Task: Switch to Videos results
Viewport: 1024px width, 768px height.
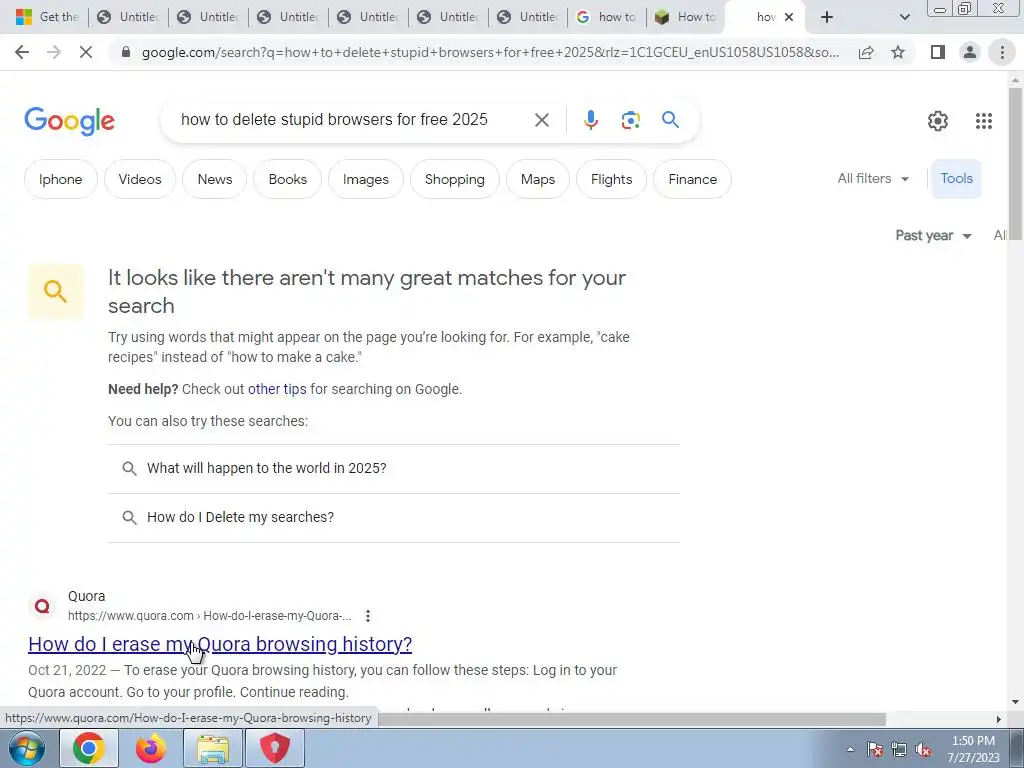Action: coord(140,179)
